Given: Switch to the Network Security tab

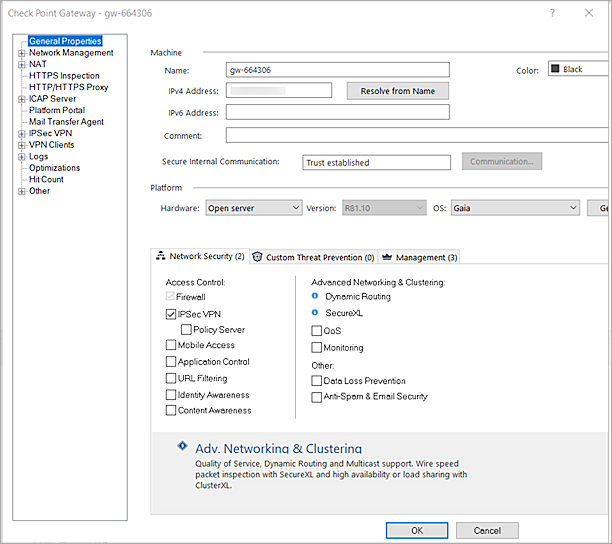Looking at the screenshot, I should 200,256.
